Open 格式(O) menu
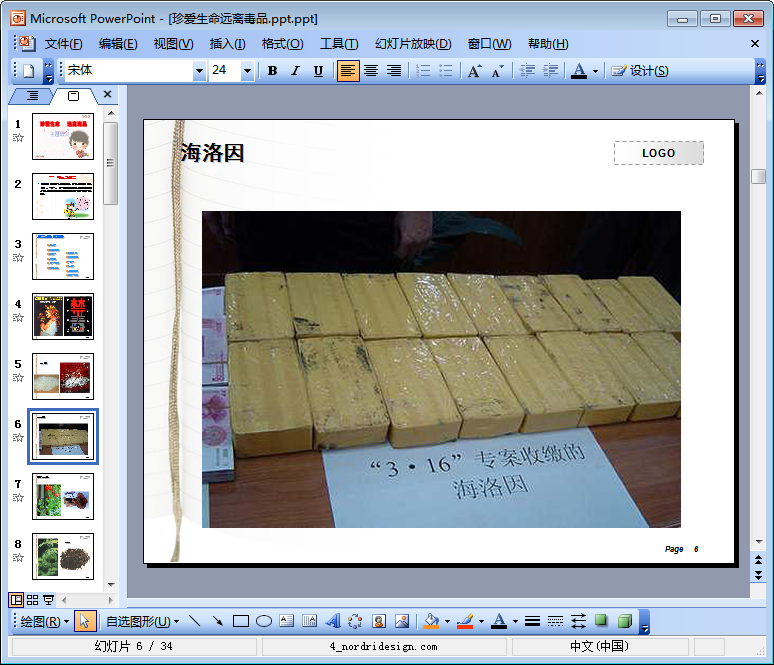 (282, 44)
